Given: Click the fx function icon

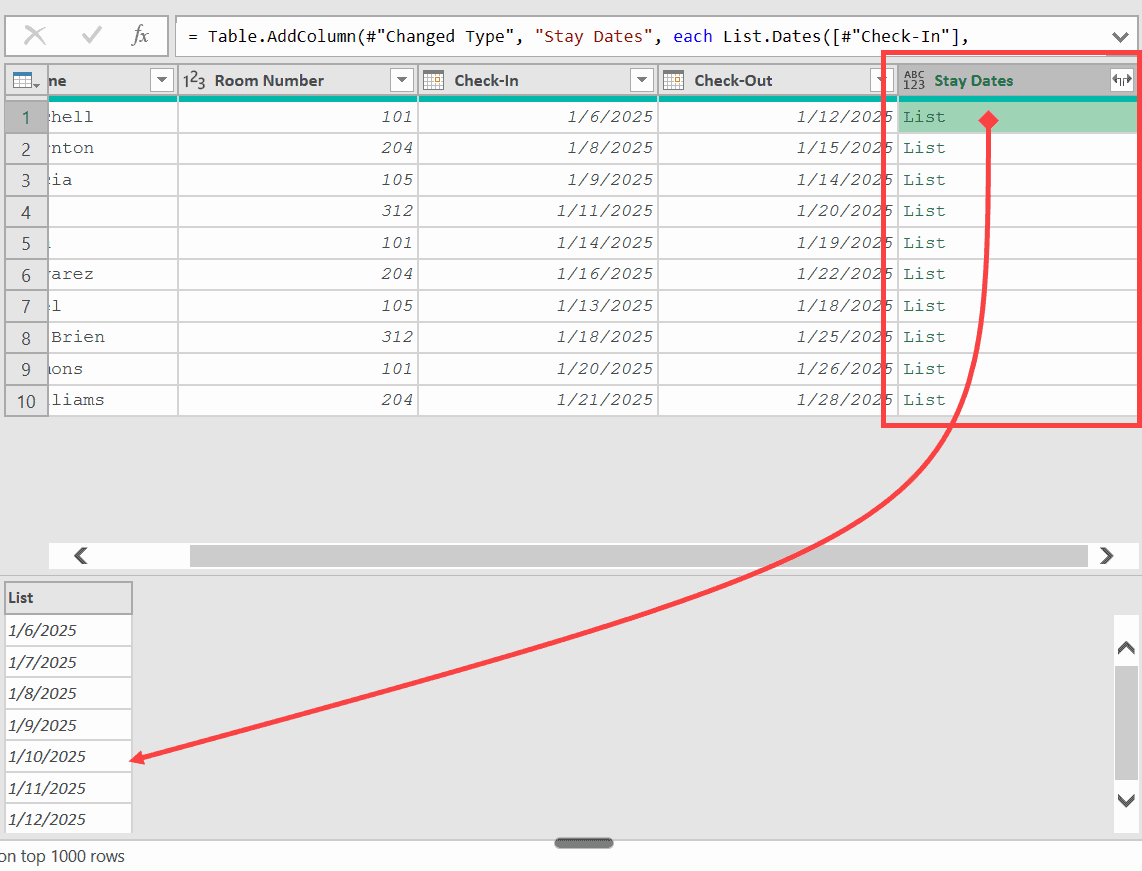Looking at the screenshot, I should coord(140,36).
